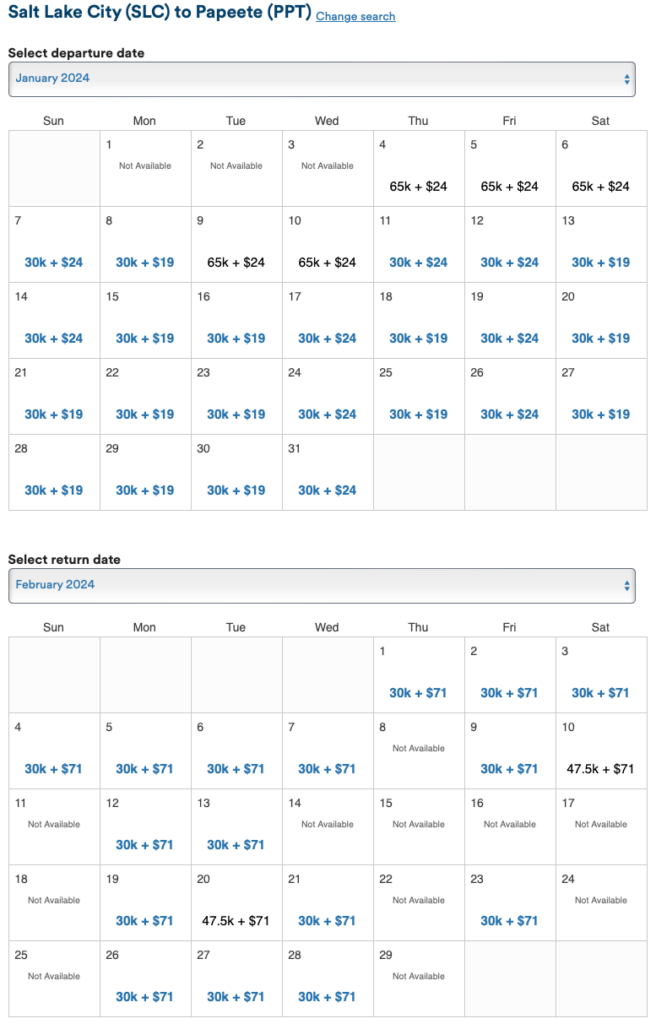Choose February 28 return fare
Viewport: 656px width, 1024px height.
(x=327, y=997)
